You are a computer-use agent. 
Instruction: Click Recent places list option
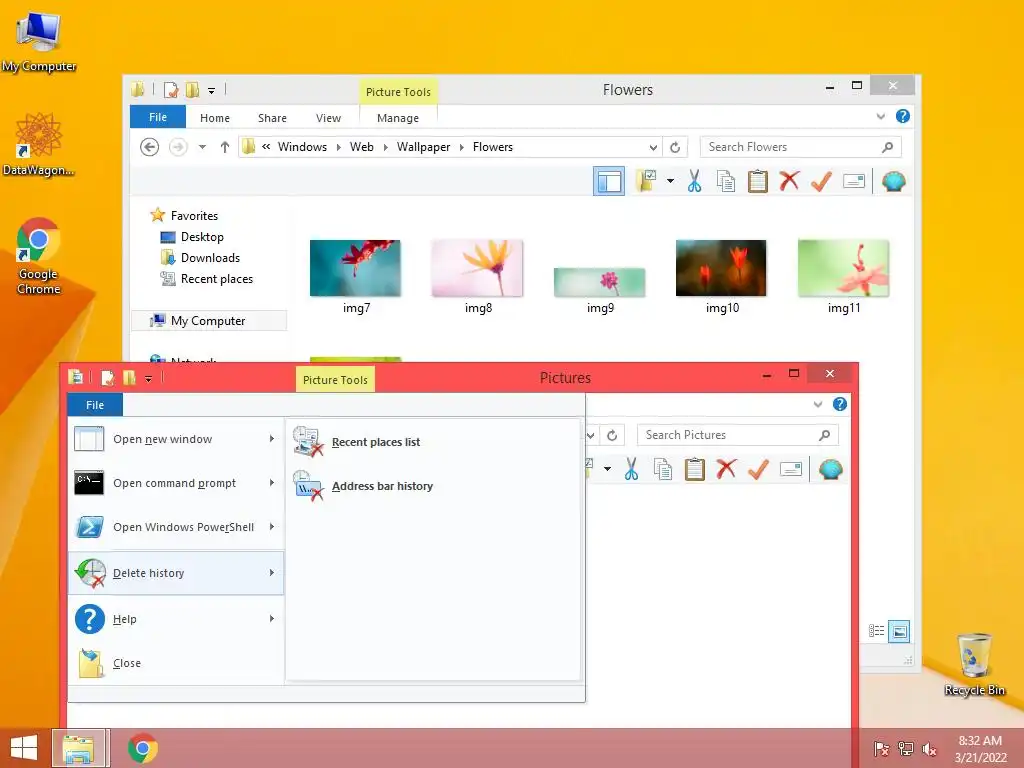[x=432, y=441]
